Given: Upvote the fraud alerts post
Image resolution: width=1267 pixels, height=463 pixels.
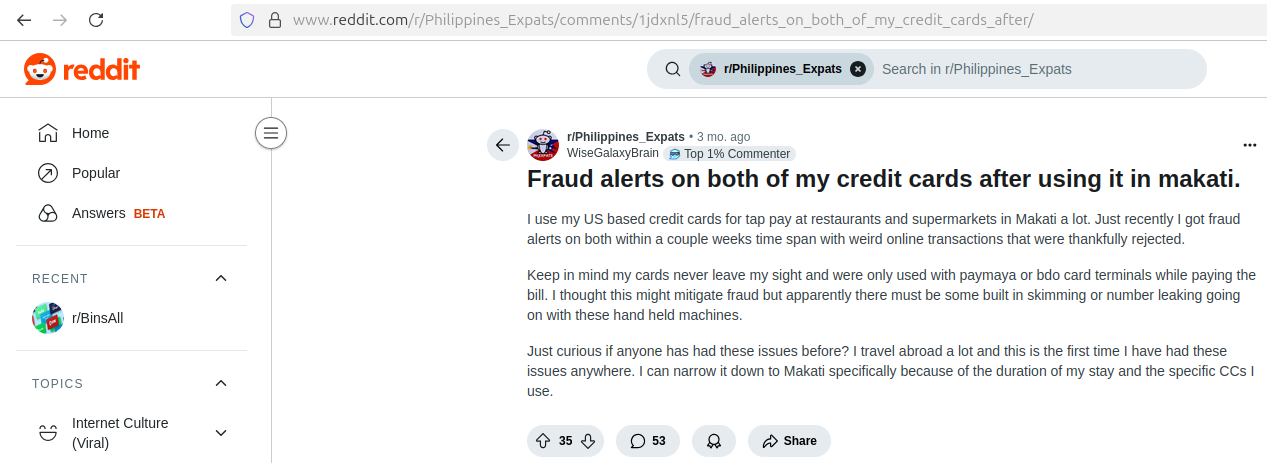Looking at the screenshot, I should tap(543, 441).
